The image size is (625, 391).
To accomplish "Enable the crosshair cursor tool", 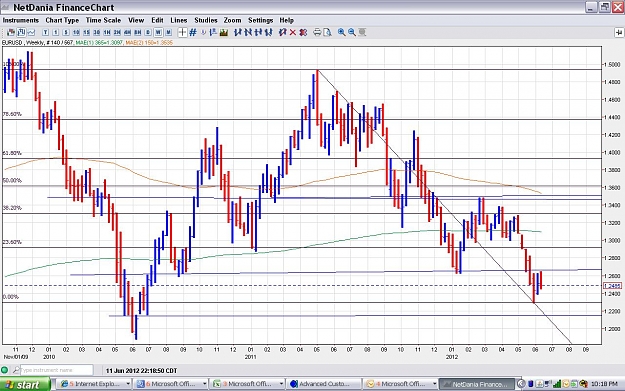I will pos(182,32).
